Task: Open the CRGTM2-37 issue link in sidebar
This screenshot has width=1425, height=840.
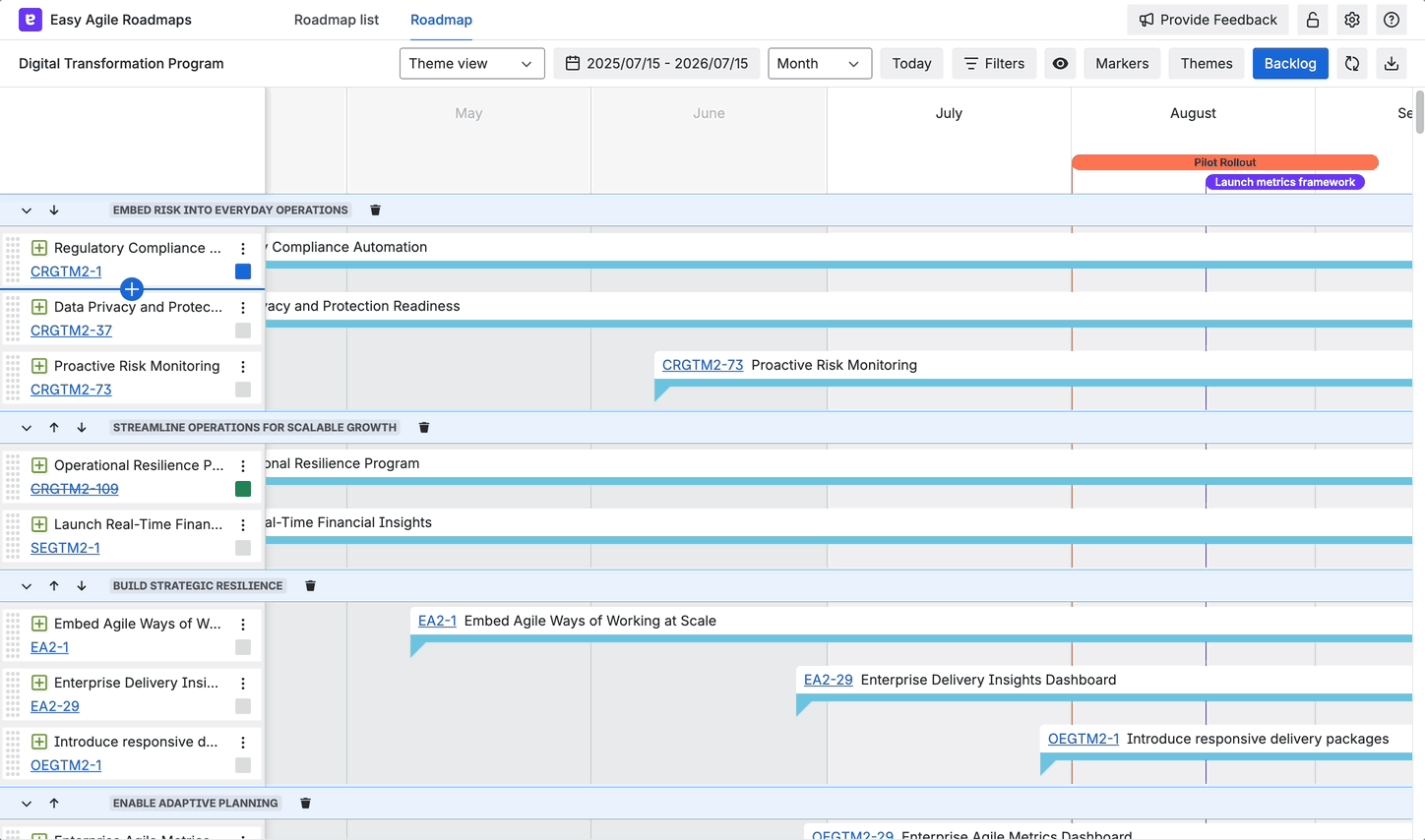Action: pyautogui.click(x=71, y=330)
